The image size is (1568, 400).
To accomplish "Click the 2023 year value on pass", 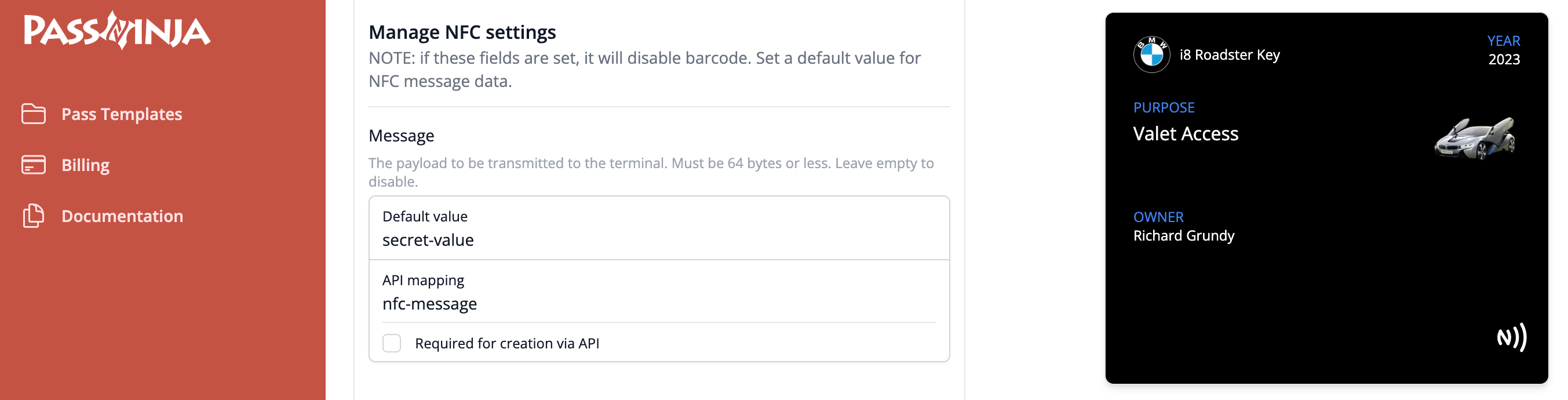I will [x=1504, y=60].
